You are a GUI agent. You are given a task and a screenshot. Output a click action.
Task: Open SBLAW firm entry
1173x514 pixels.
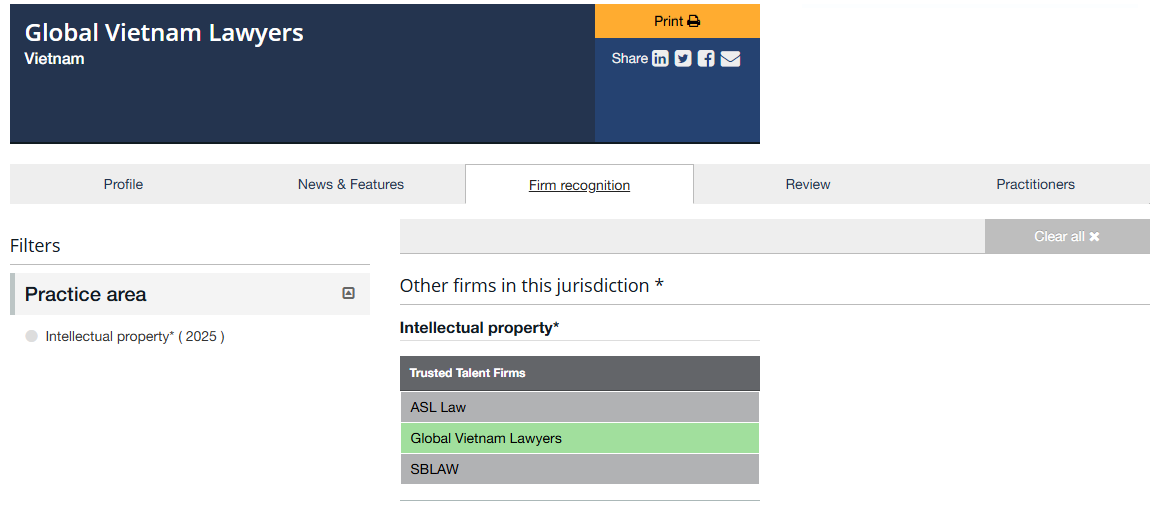(434, 469)
